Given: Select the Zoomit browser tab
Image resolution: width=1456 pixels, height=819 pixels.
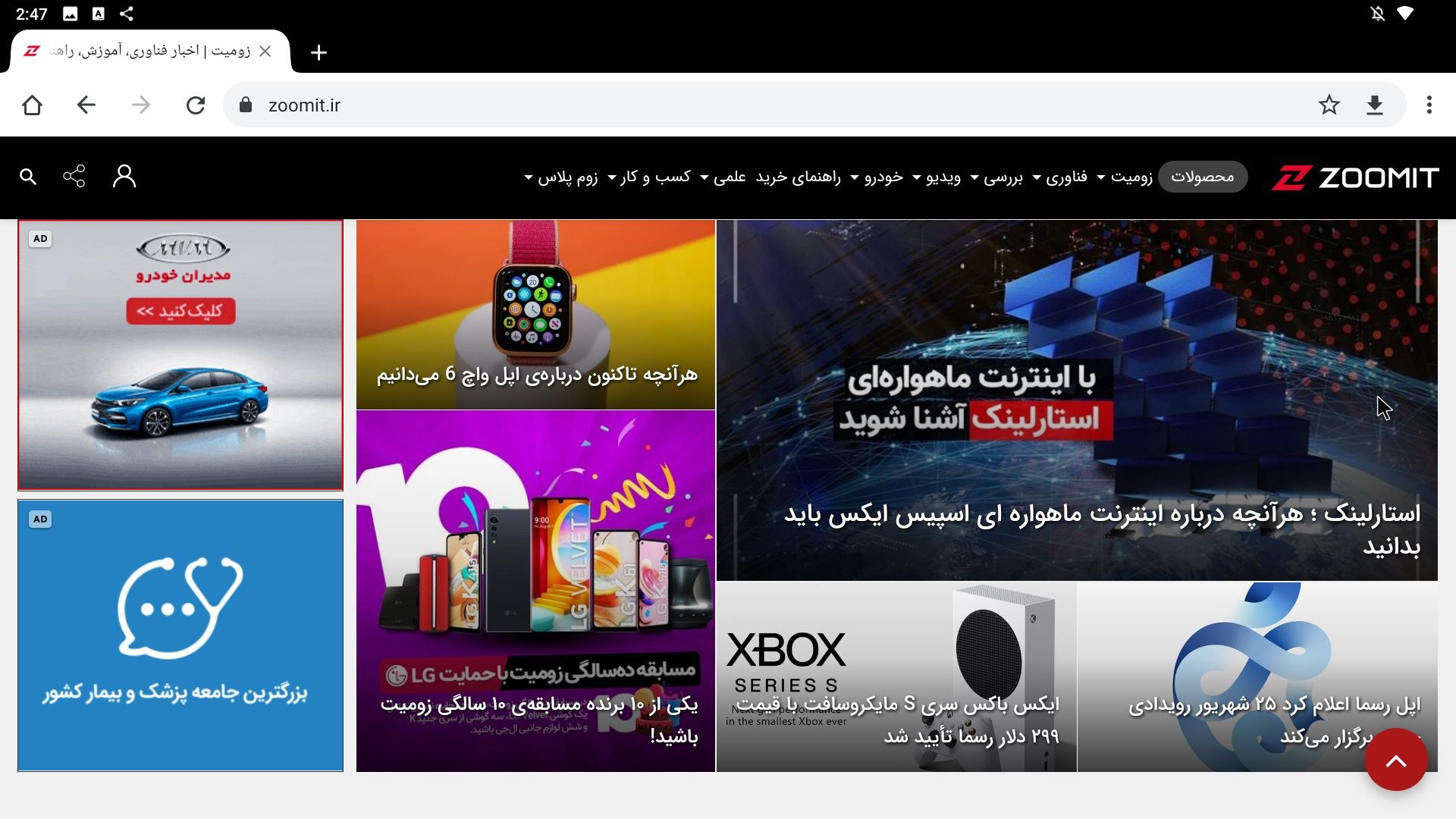Looking at the screenshot, I should pyautogui.click(x=149, y=51).
